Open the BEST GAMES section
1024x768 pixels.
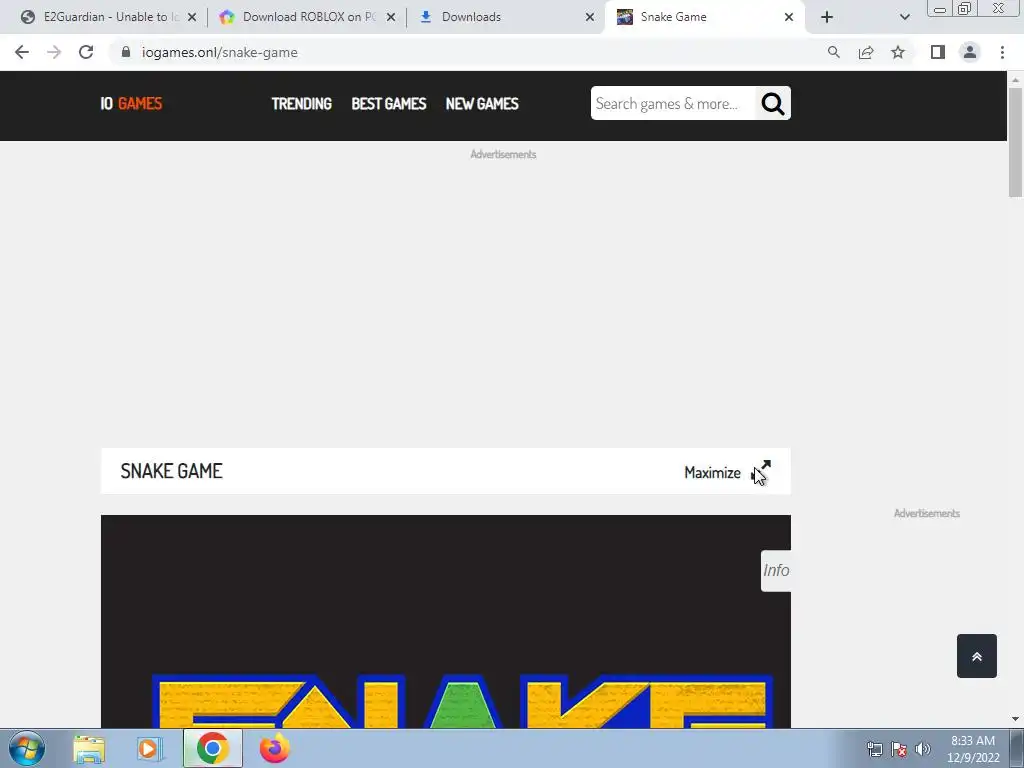[389, 104]
